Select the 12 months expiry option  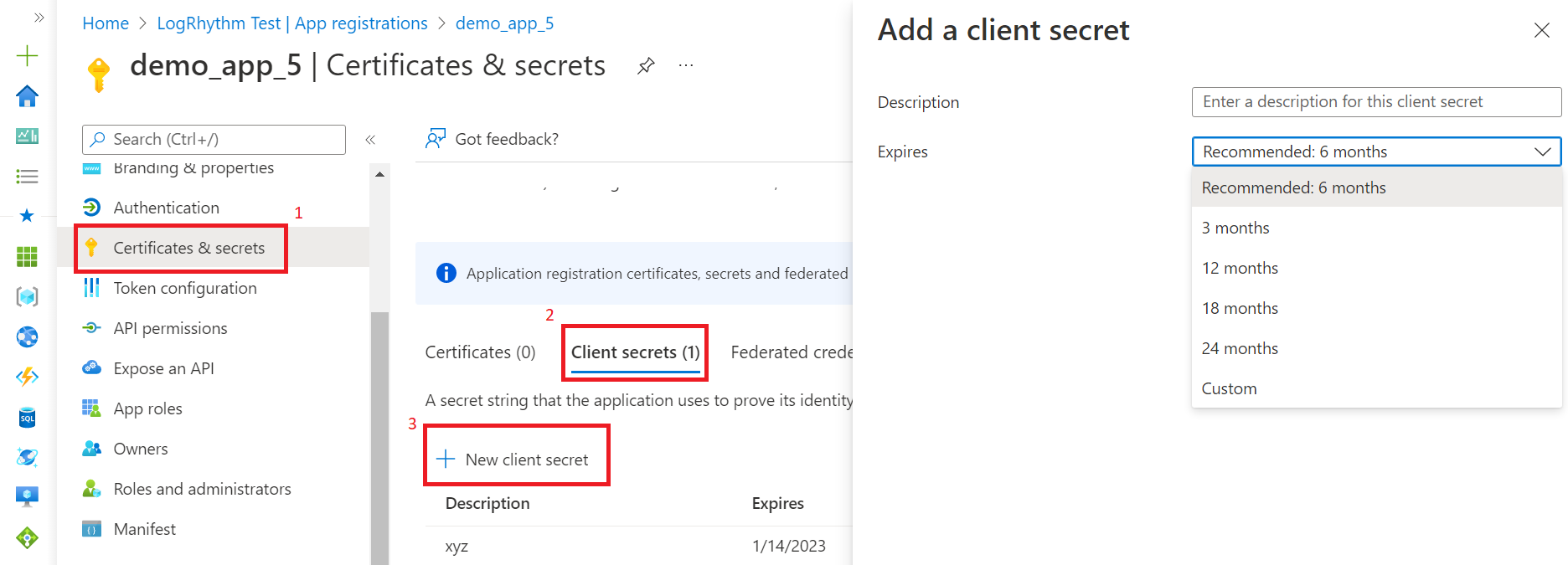coord(1240,268)
